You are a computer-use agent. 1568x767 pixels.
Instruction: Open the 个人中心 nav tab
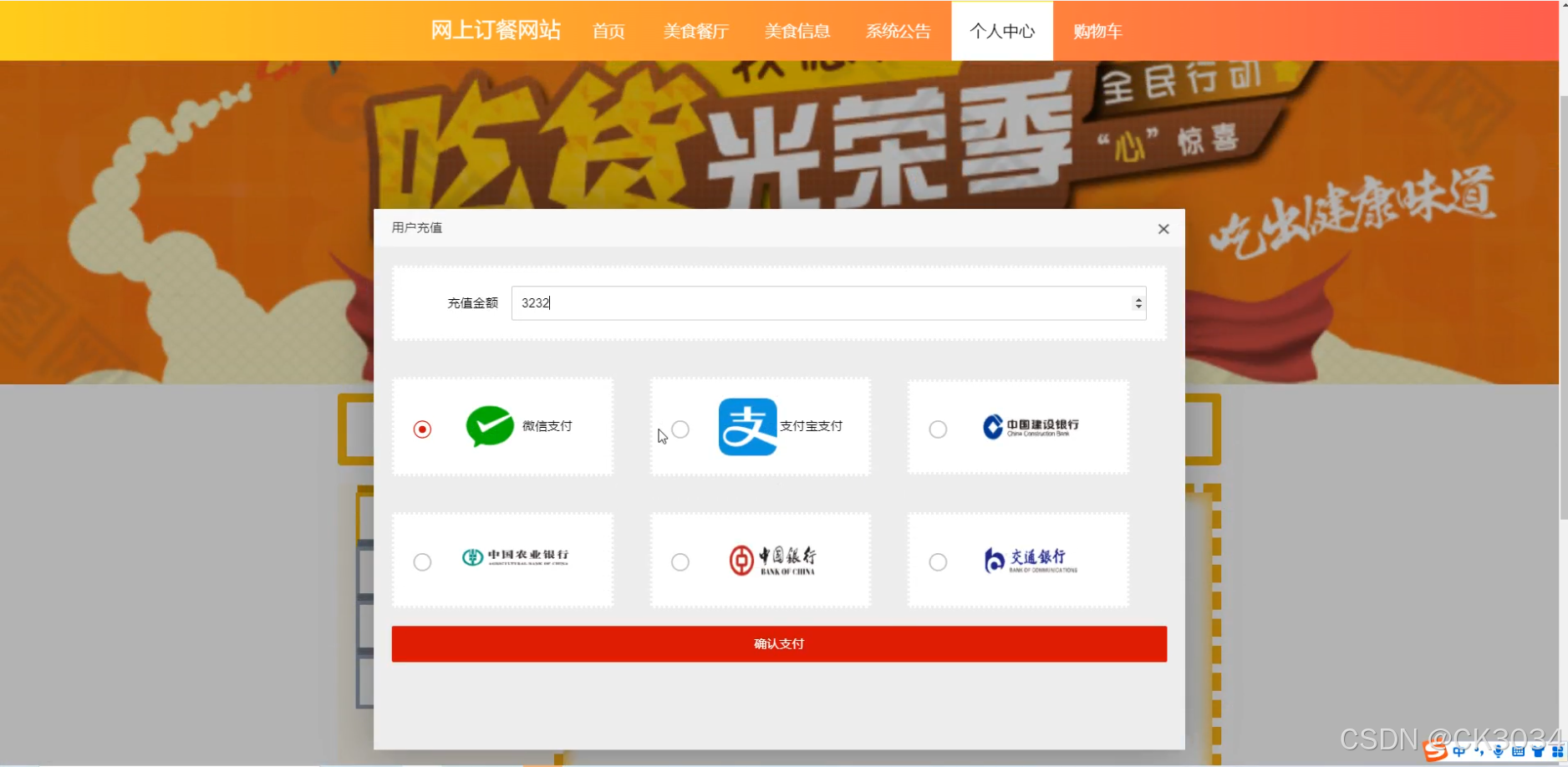click(x=1002, y=31)
